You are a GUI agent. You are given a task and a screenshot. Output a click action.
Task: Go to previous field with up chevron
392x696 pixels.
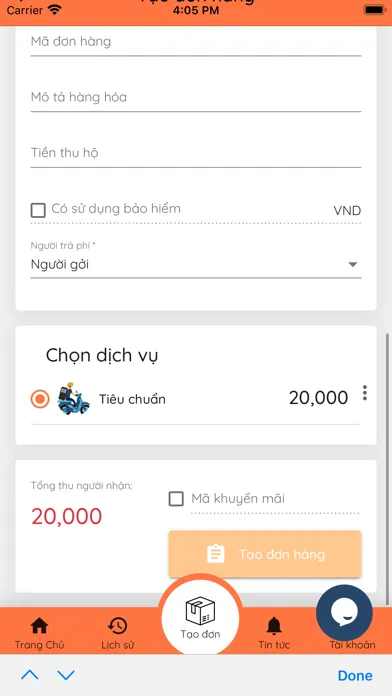coord(30,675)
